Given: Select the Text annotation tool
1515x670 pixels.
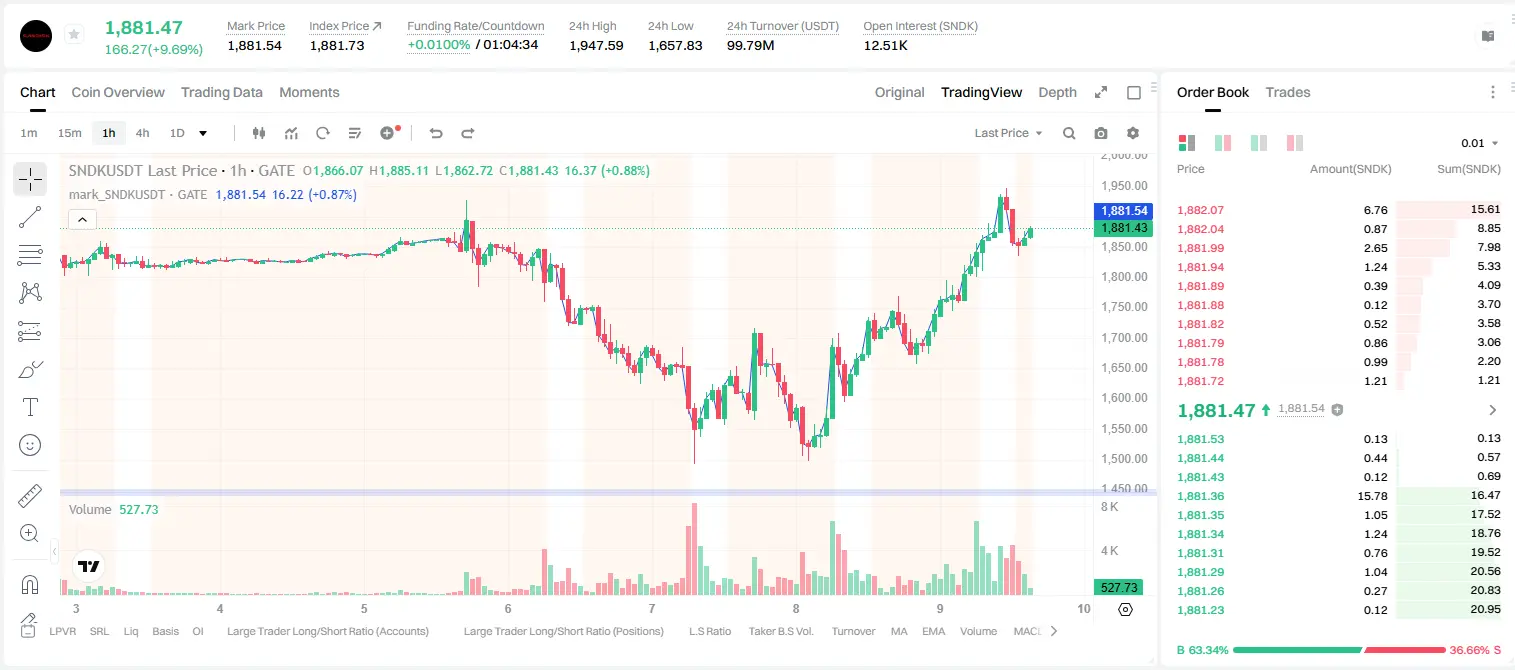Looking at the screenshot, I should (30, 407).
